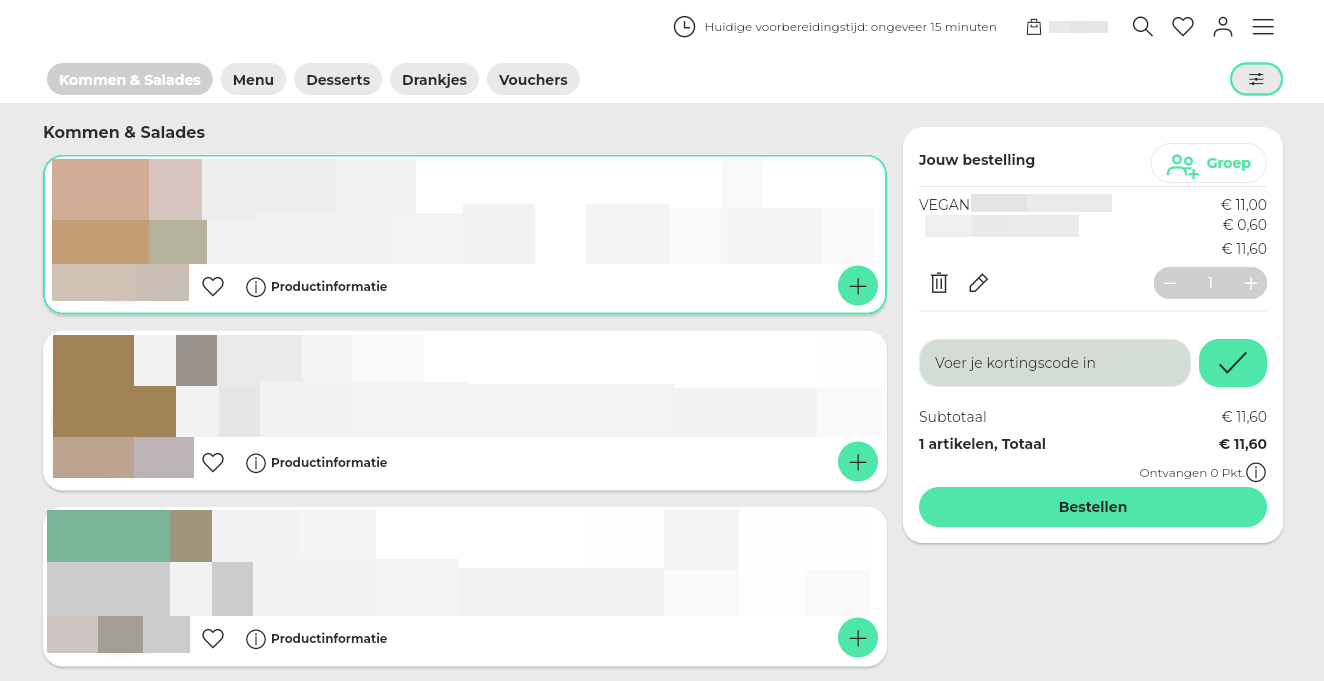Edit the order item with pencil icon

point(978,283)
